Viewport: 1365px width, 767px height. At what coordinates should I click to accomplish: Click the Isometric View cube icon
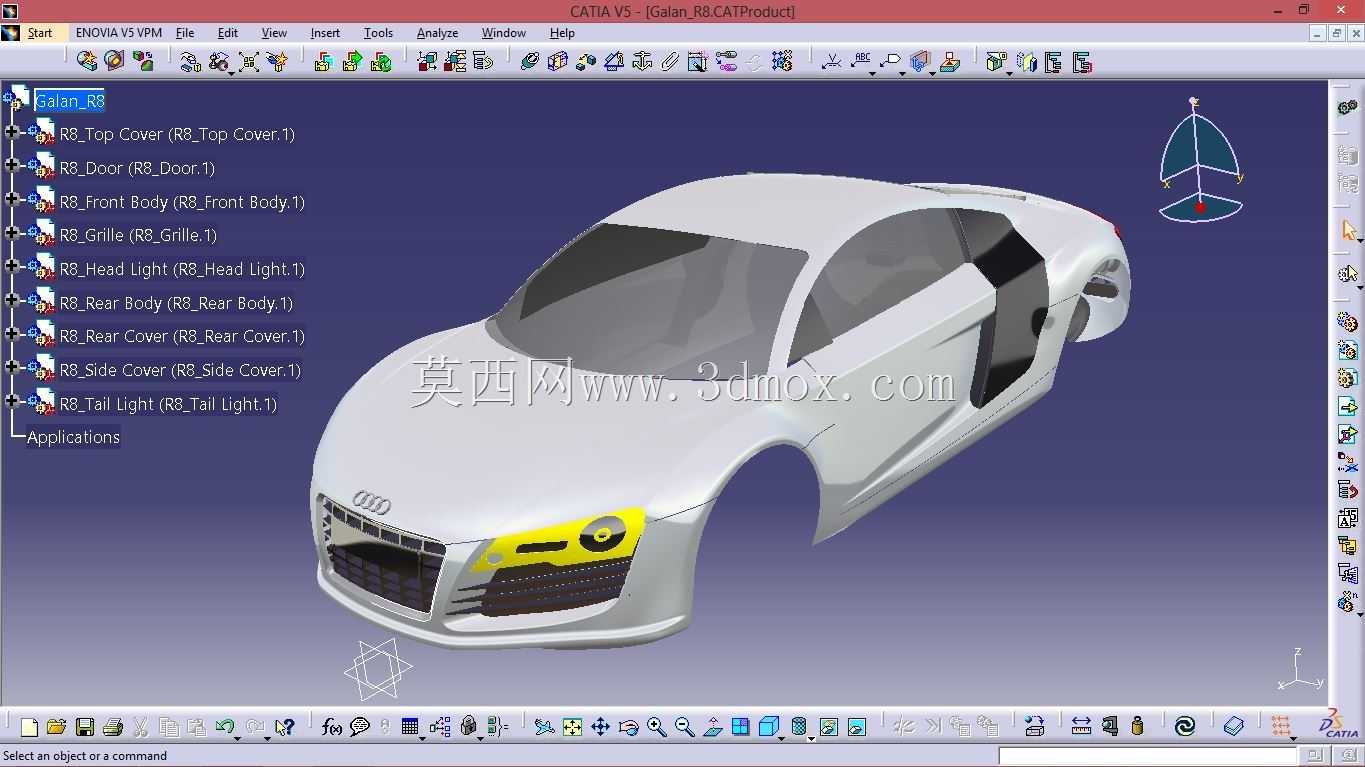click(767, 727)
